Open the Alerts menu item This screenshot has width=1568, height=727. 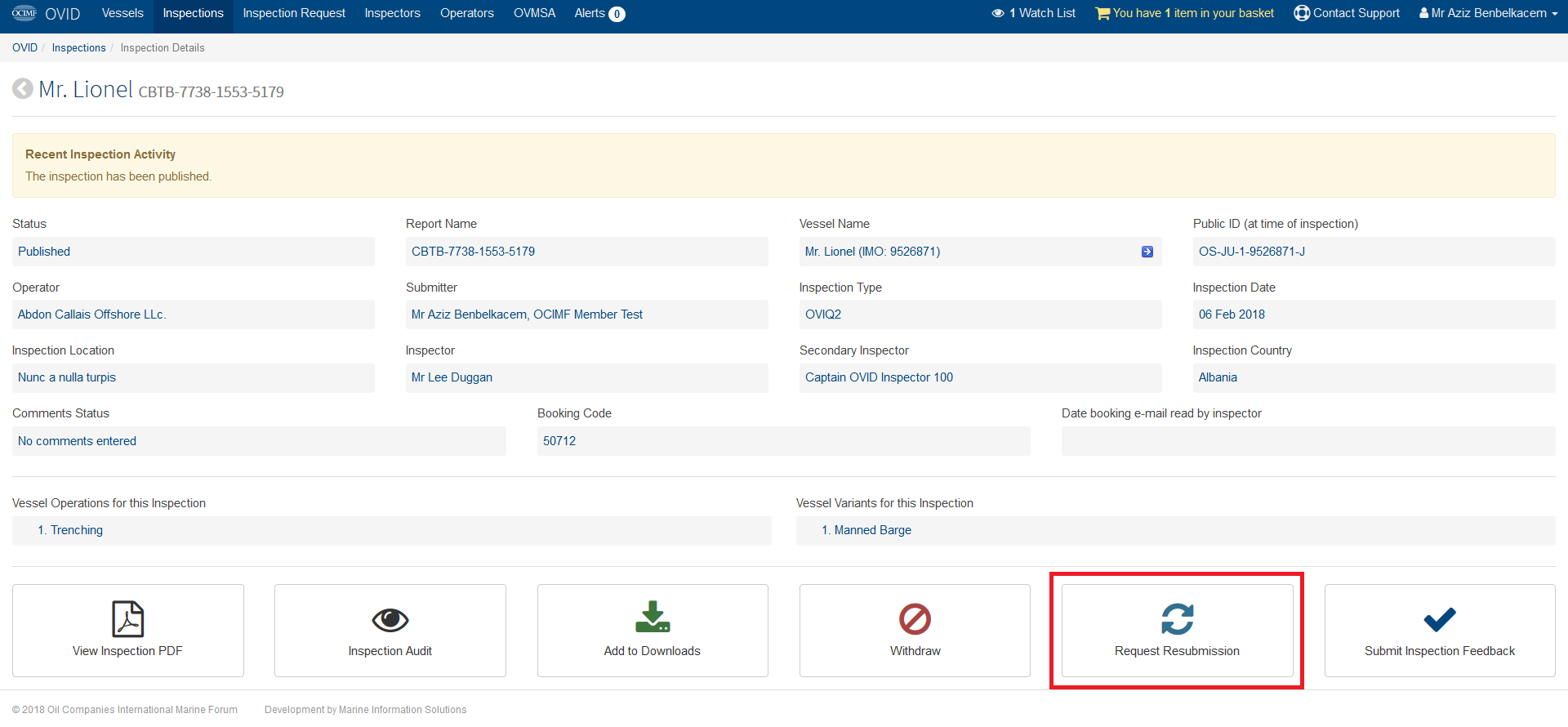click(x=599, y=13)
